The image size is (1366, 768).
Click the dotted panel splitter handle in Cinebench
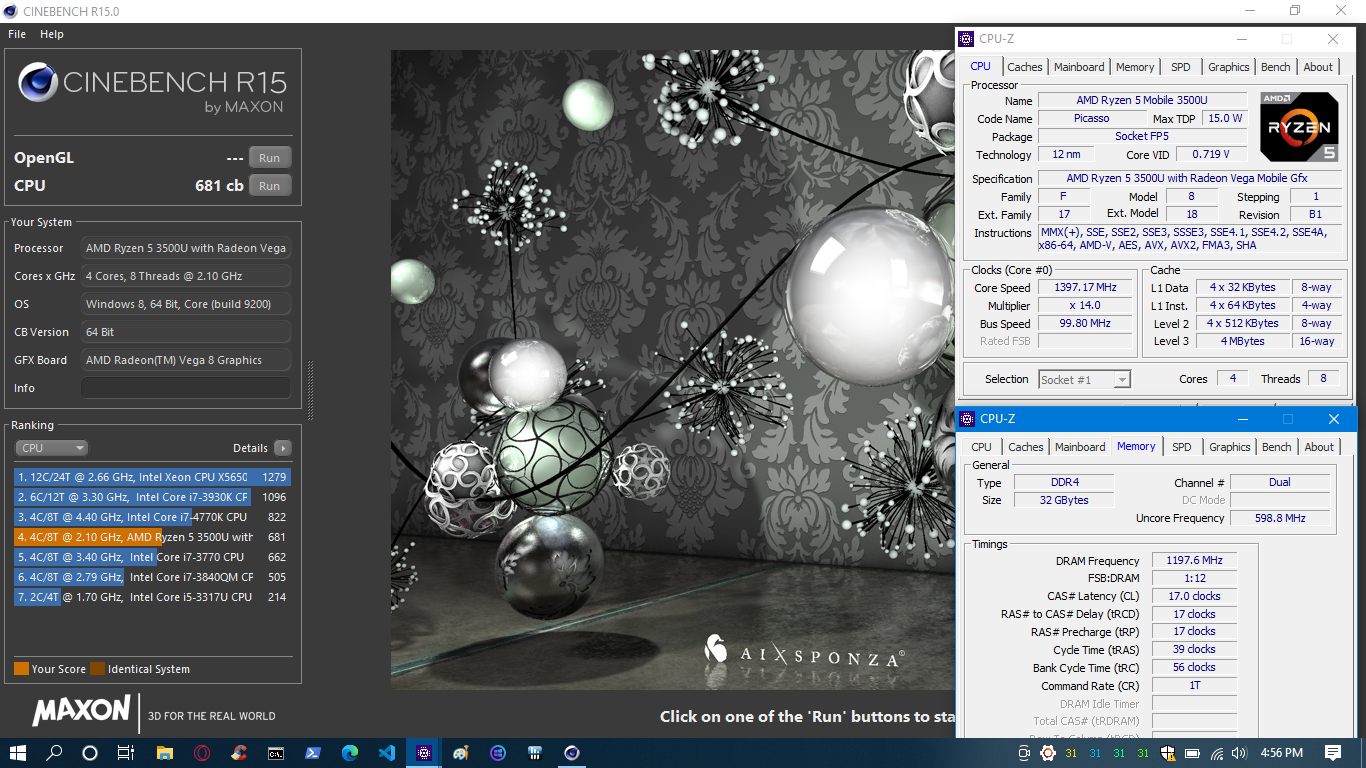click(x=310, y=390)
